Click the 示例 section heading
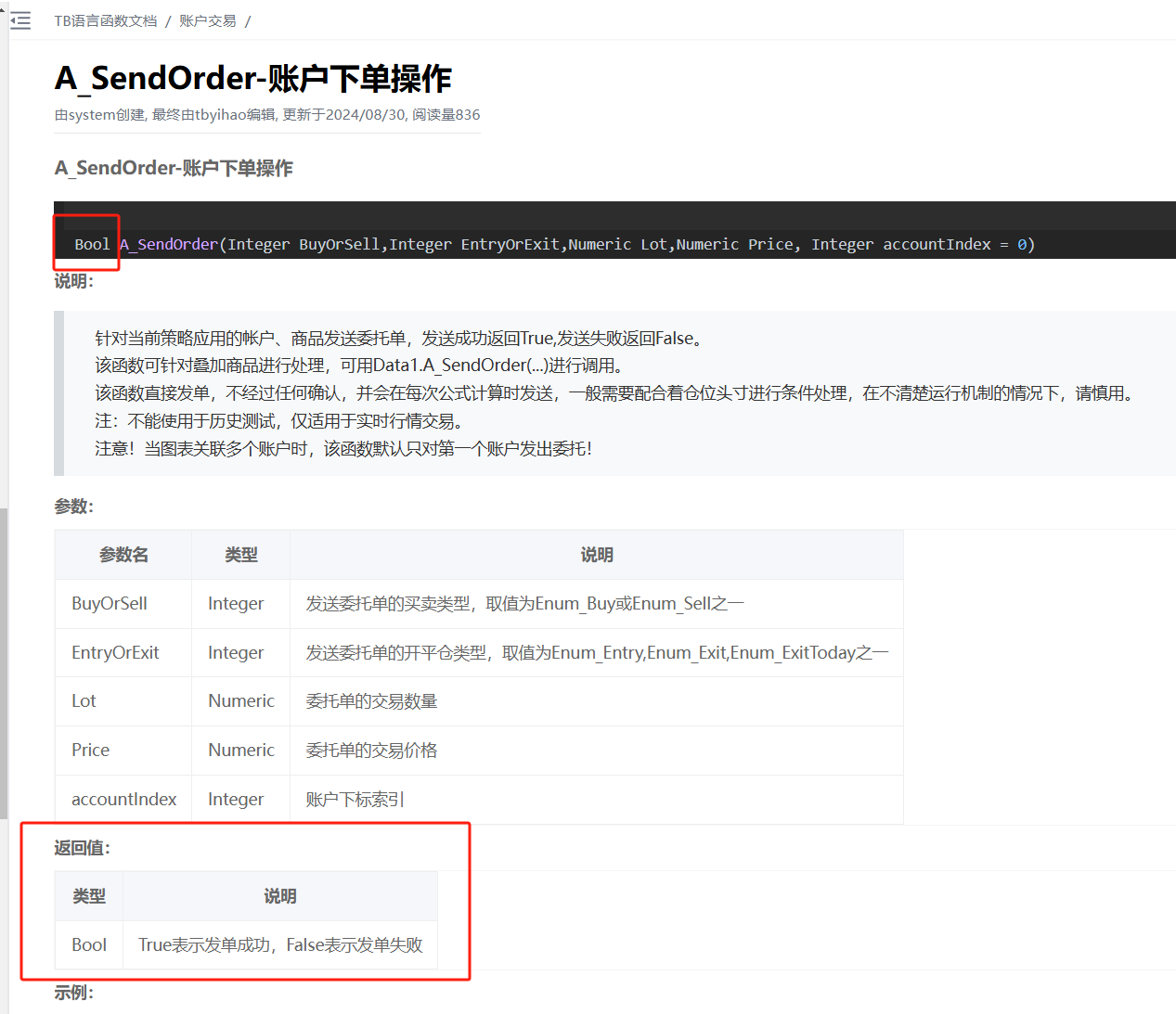Screen dimensions: 1176x1014 click(73, 993)
